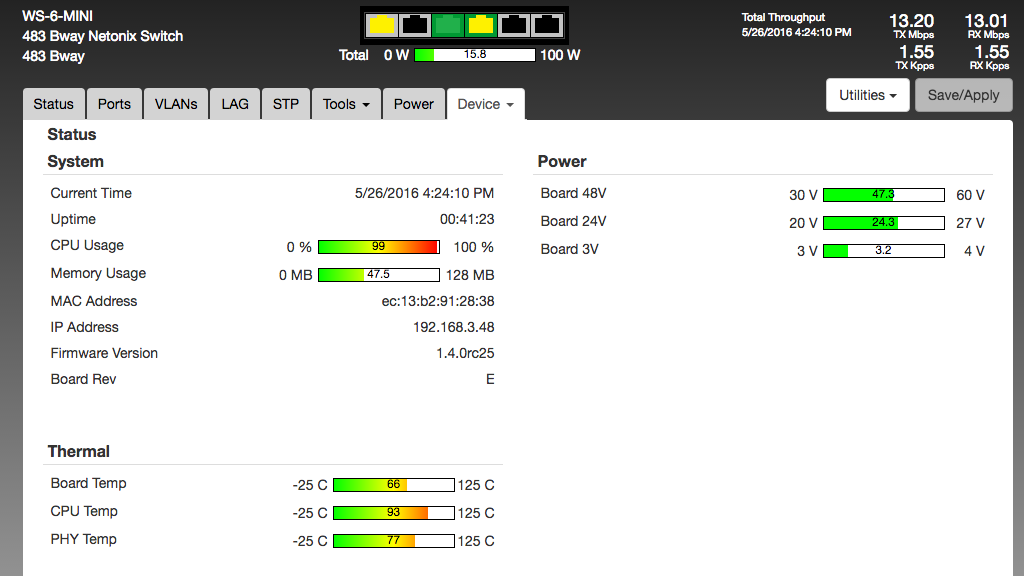Select the LAG tab
The height and width of the screenshot is (576, 1024).
pos(235,104)
